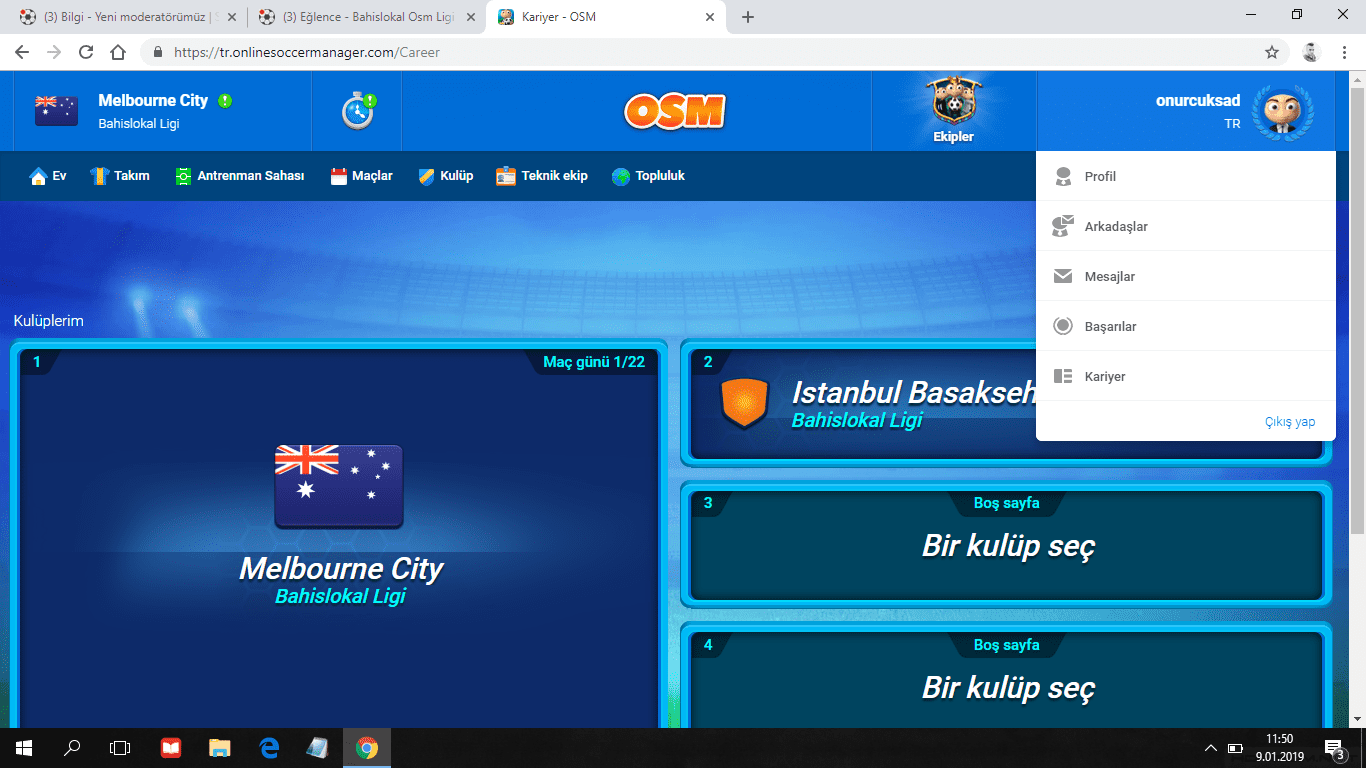Open Task View on taskbar
The height and width of the screenshot is (768, 1366).
pos(120,748)
